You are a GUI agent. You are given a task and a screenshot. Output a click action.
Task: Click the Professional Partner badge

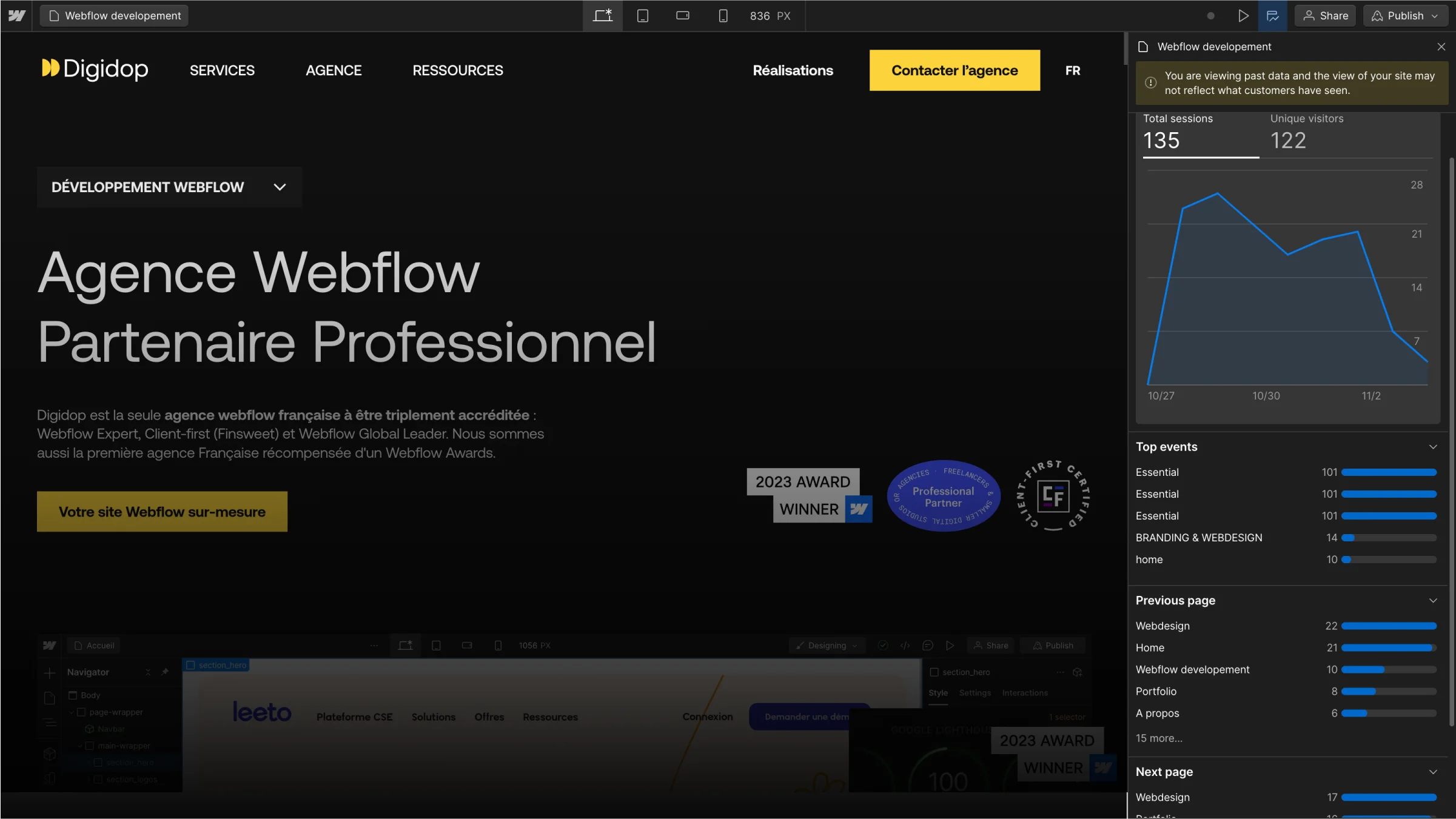(944, 496)
